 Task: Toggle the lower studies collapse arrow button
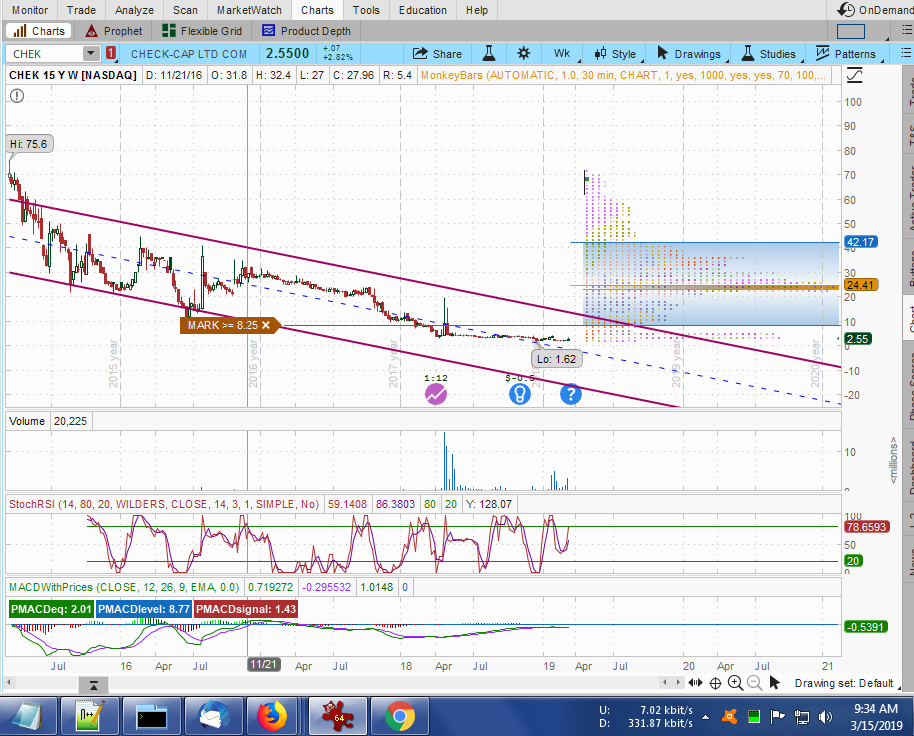tap(92, 685)
